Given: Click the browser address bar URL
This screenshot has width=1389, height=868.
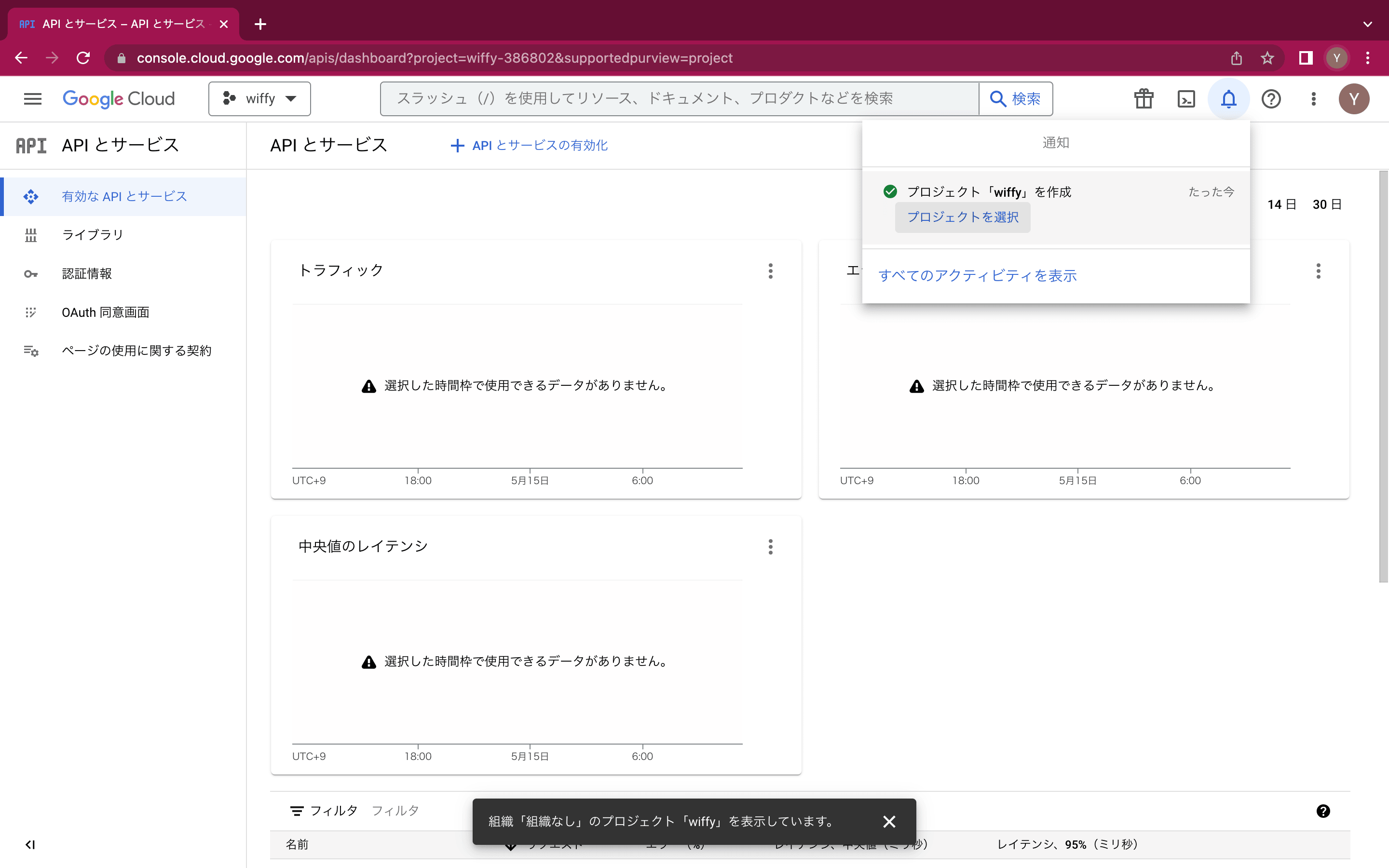Looking at the screenshot, I should coord(435,58).
